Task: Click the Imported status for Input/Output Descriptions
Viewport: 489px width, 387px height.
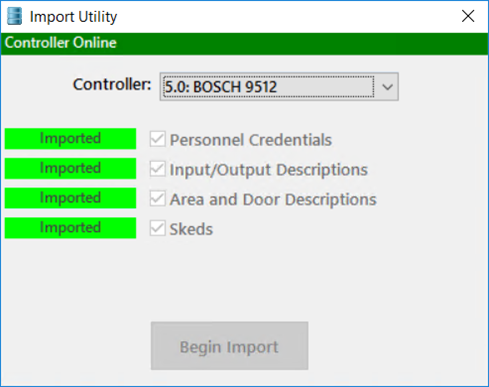Action: 70,168
